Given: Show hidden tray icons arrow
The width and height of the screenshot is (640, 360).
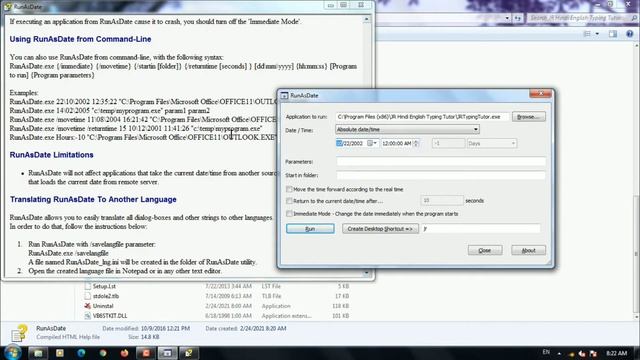Looking at the screenshot, I should point(559,353).
